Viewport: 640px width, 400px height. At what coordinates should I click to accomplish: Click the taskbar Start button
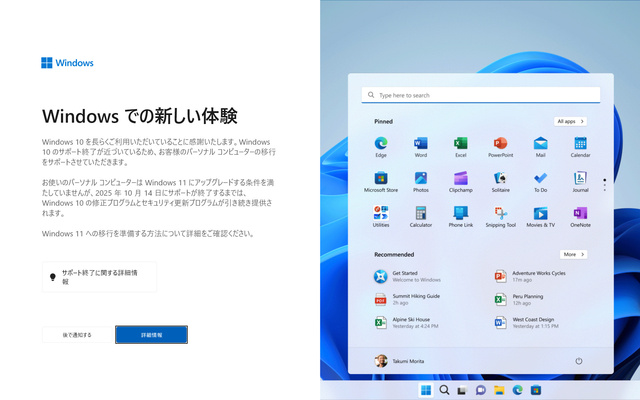tap(426, 390)
